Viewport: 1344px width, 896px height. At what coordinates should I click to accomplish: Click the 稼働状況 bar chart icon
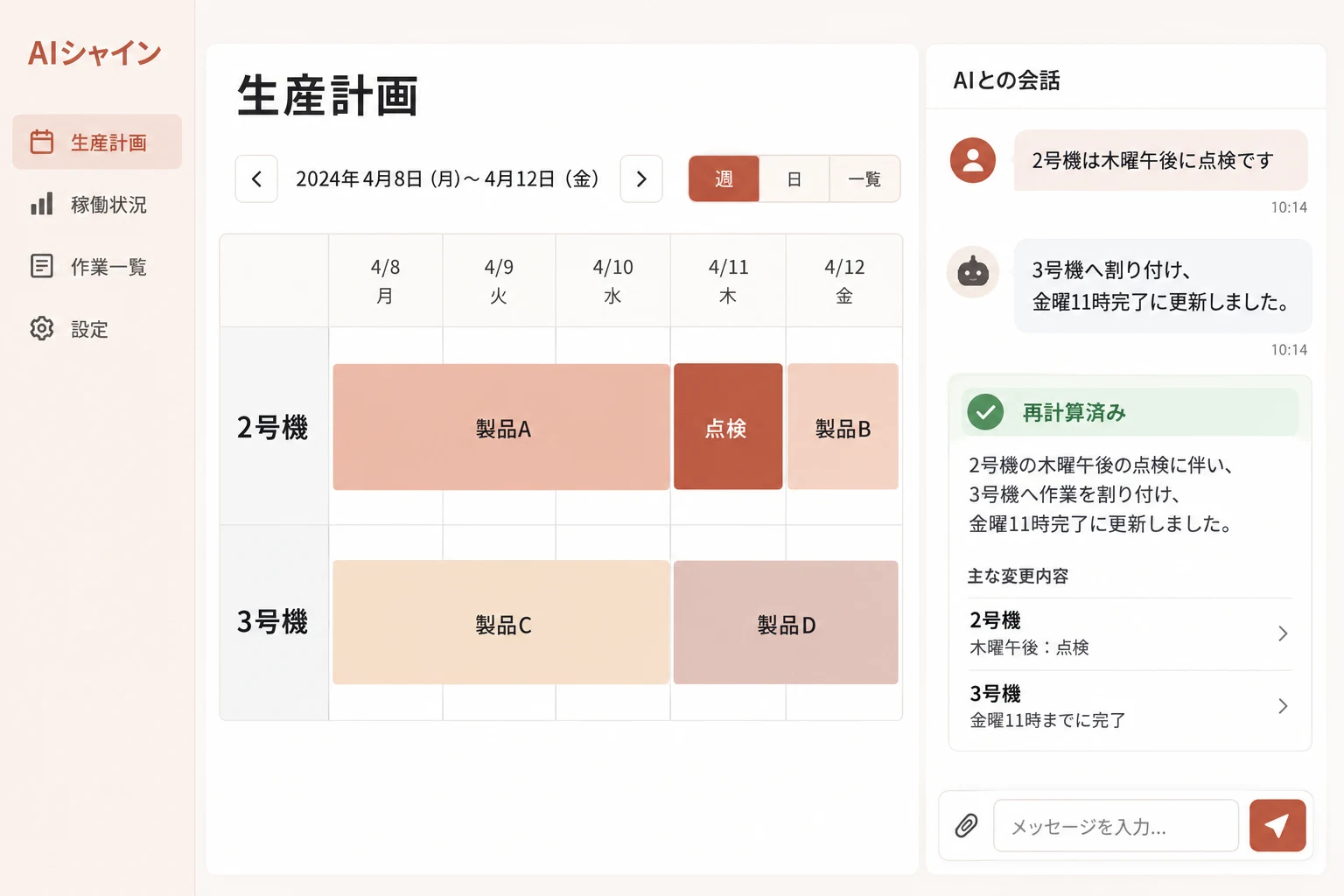coord(42,204)
